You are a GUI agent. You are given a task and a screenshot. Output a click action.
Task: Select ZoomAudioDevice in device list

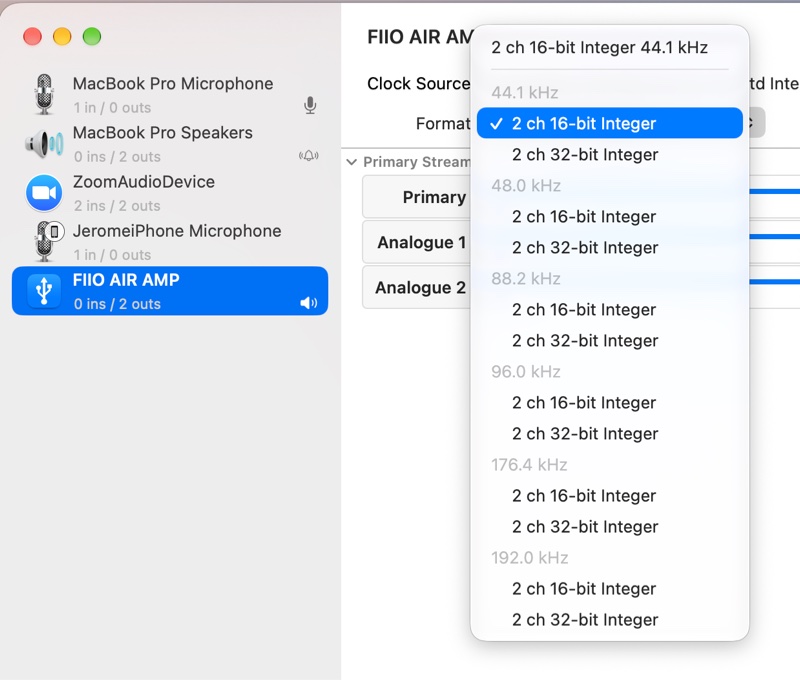170,193
